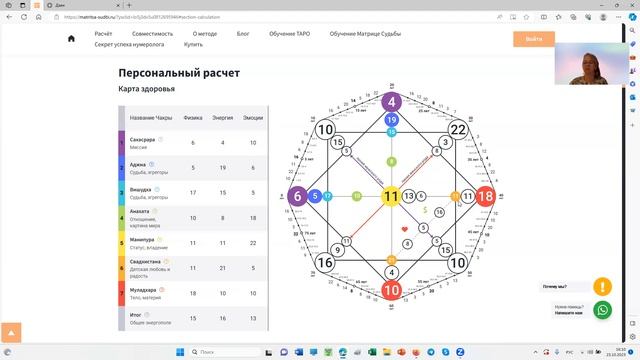Click red circle 10 at matrix bottom
Viewport: 640px width, 360px height.
[x=391, y=290]
